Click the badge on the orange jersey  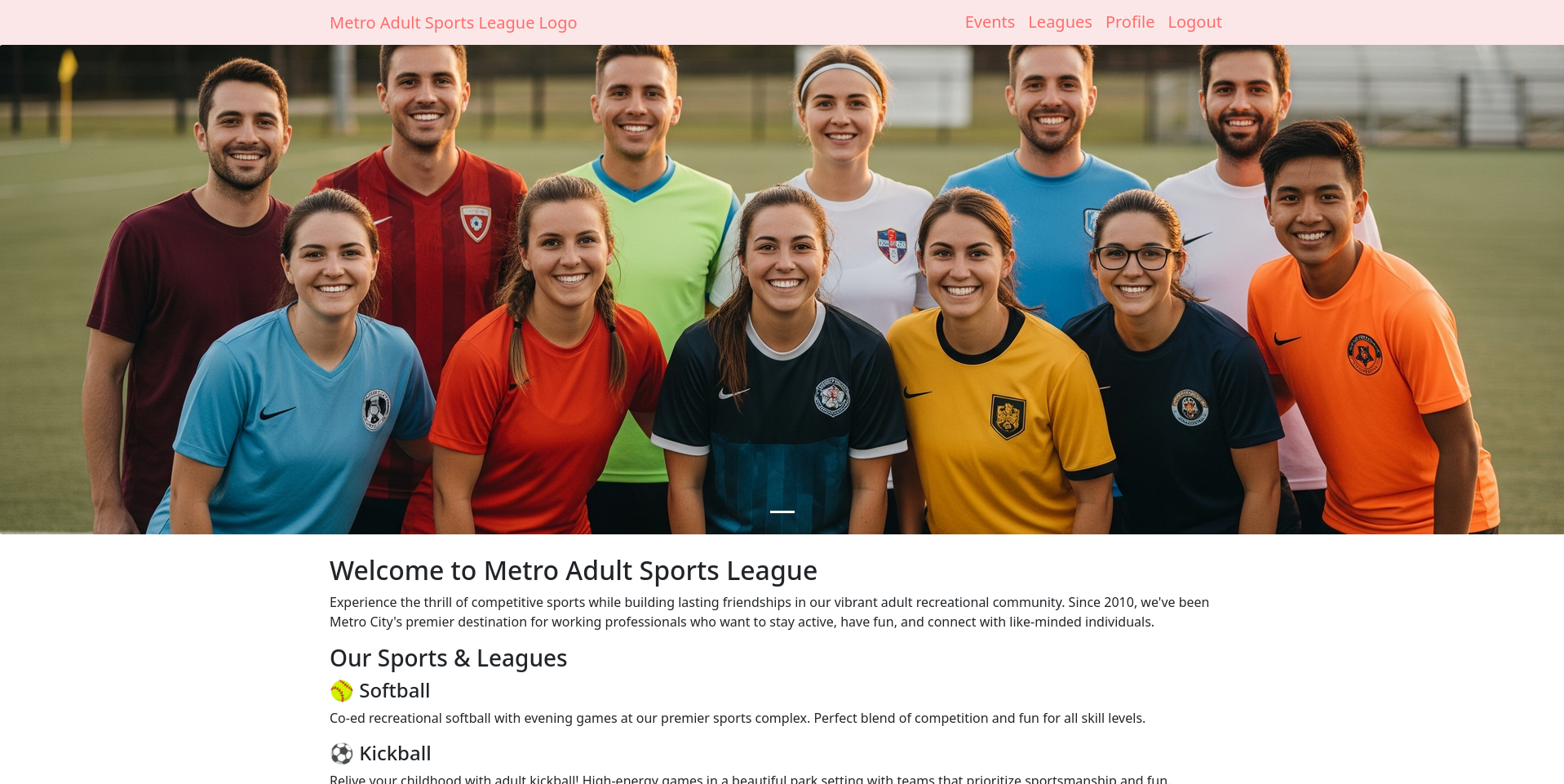coord(1364,354)
